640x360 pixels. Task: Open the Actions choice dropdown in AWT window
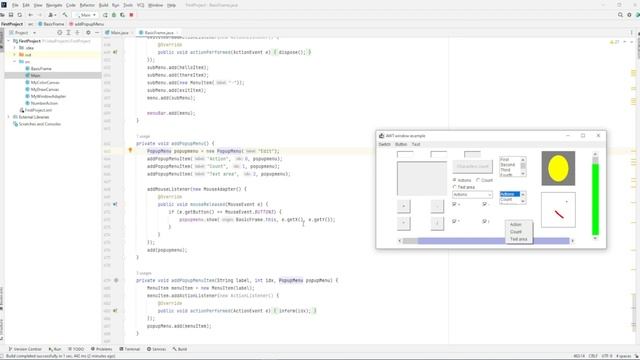[472, 195]
